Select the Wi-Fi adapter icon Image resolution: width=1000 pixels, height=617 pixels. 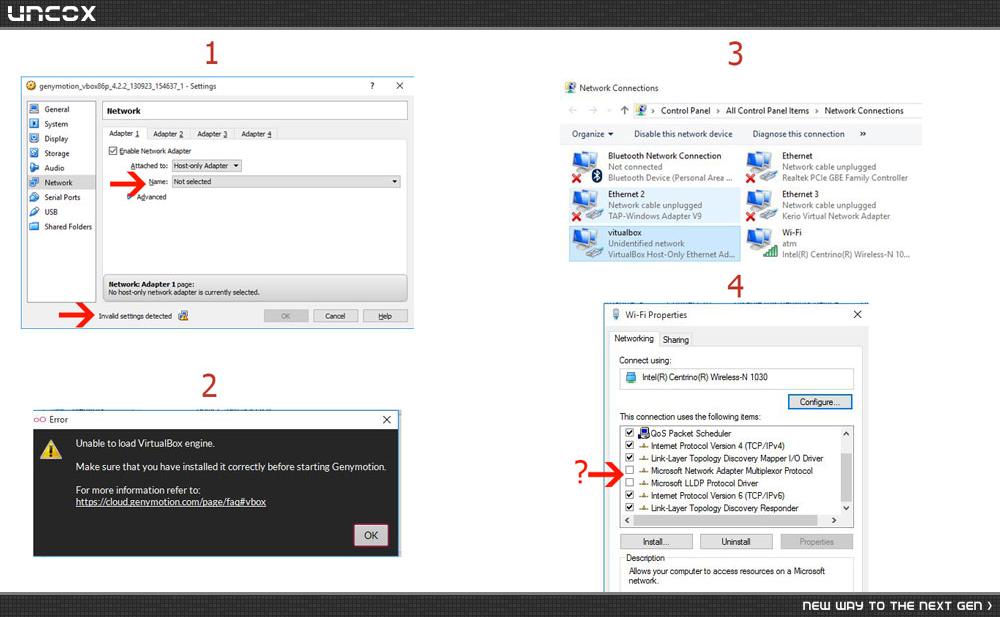pos(761,243)
